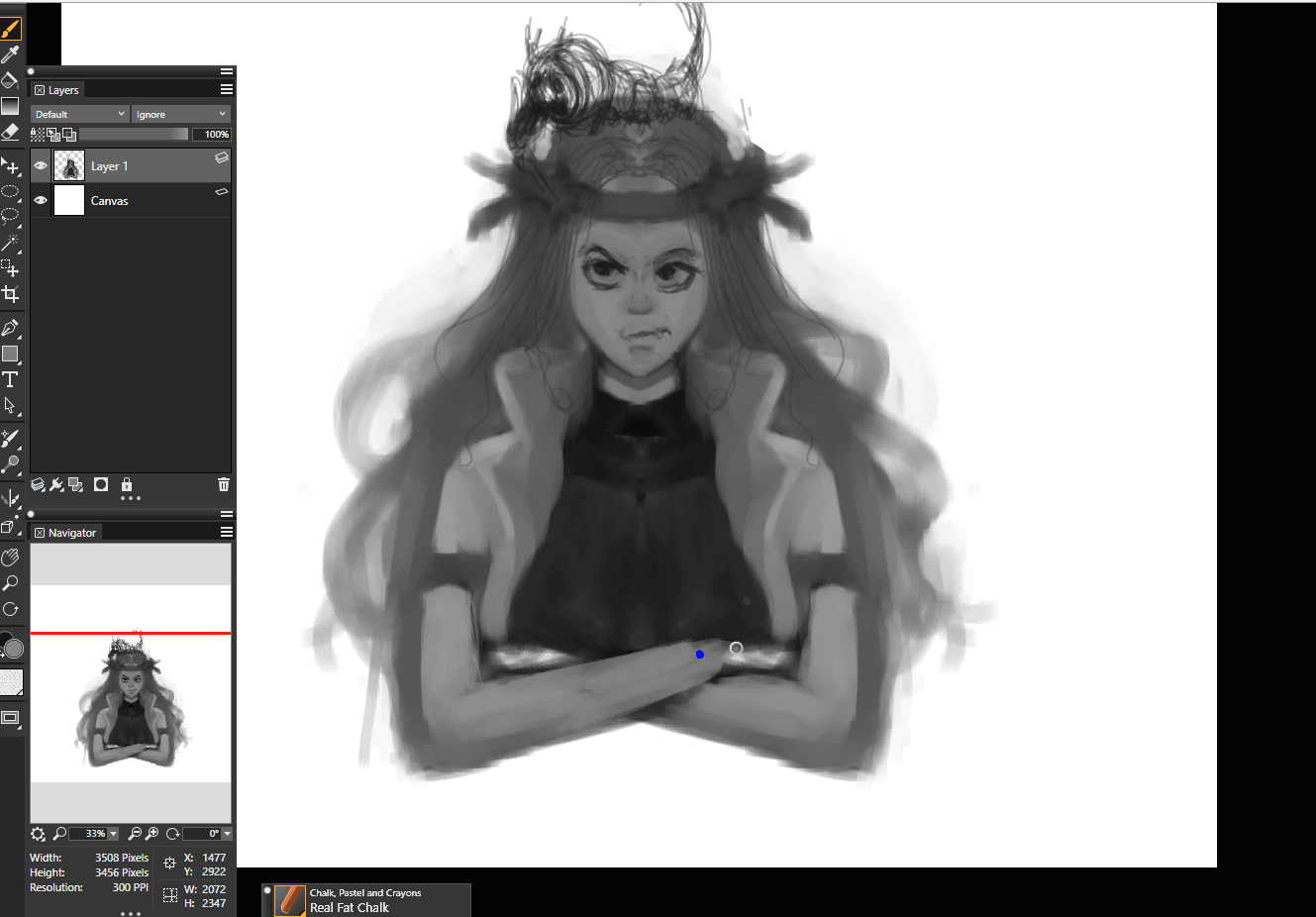Select the Layer Adjuster tool
Viewport: 1316px width, 917px height.
pyautogui.click(x=11, y=166)
